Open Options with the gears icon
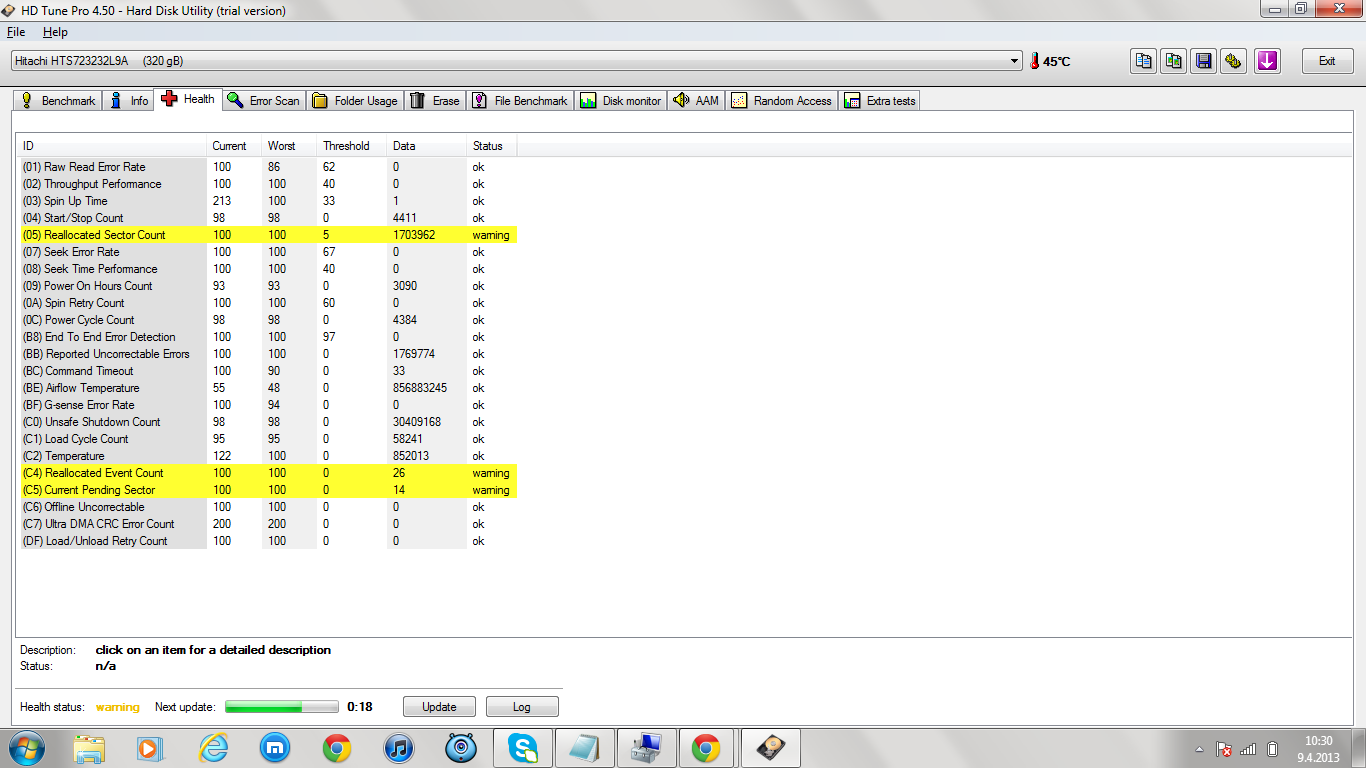 tap(1236, 61)
